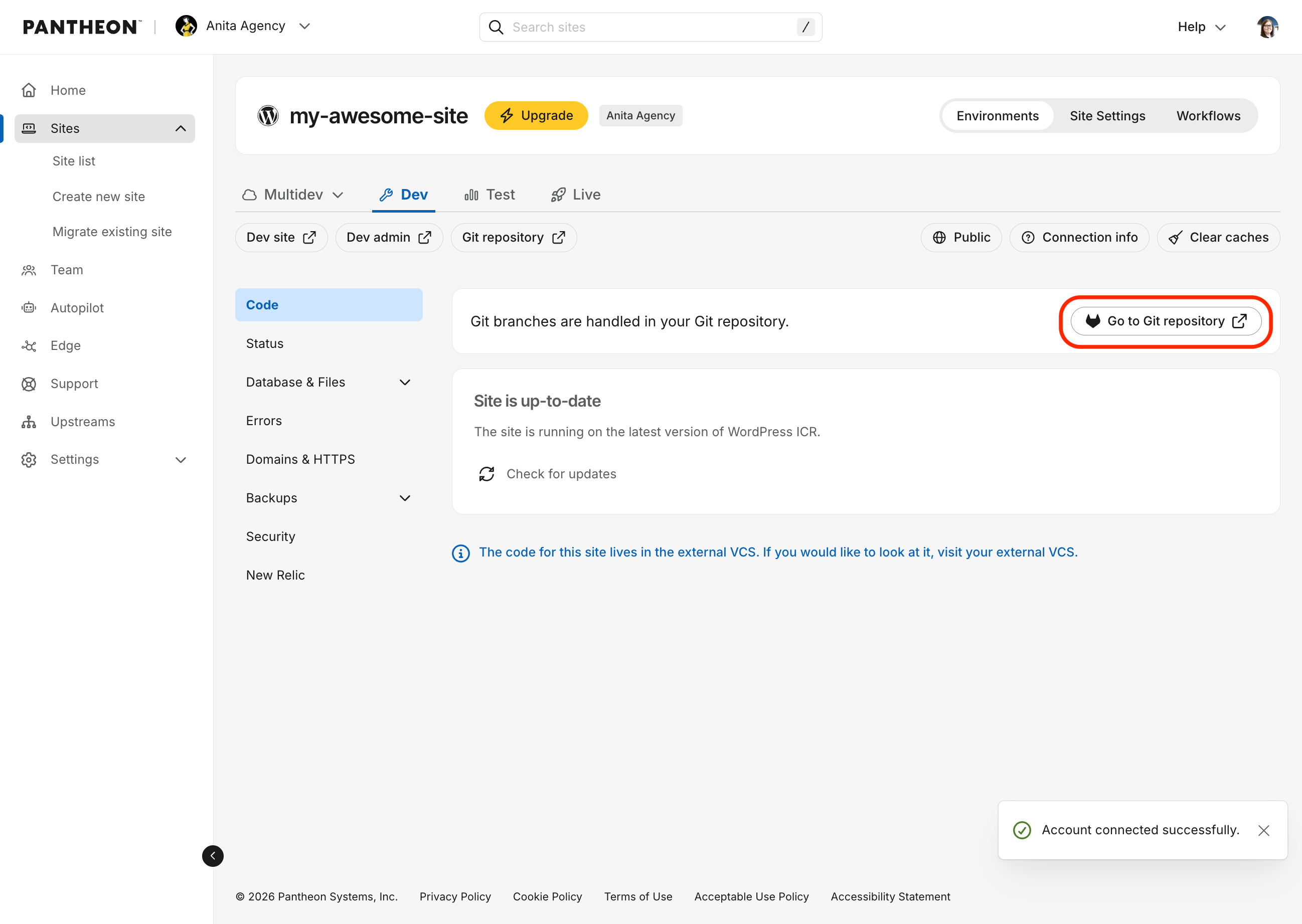Click the Settings gear icon in sidebar
This screenshot has height=924, width=1302.
(29, 460)
